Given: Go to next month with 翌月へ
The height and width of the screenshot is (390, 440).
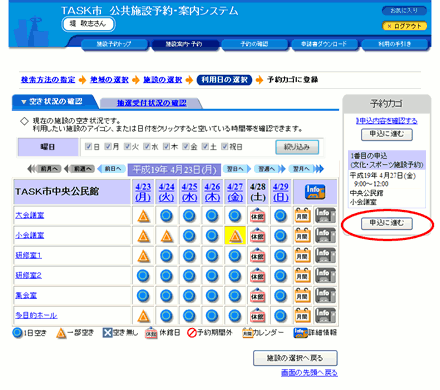Looking at the screenshot, I should point(306,169).
